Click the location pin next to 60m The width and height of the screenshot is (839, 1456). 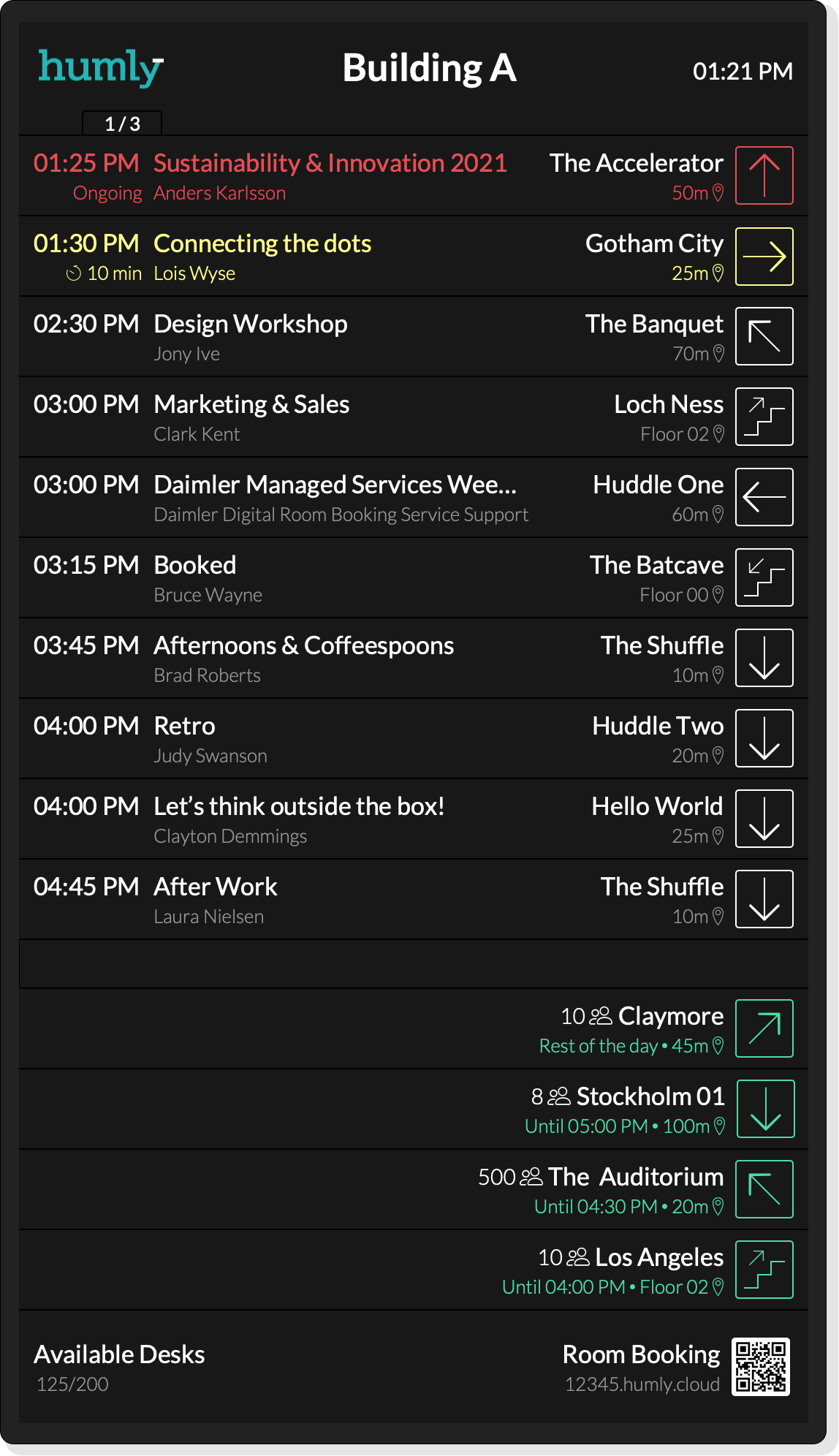point(718,515)
